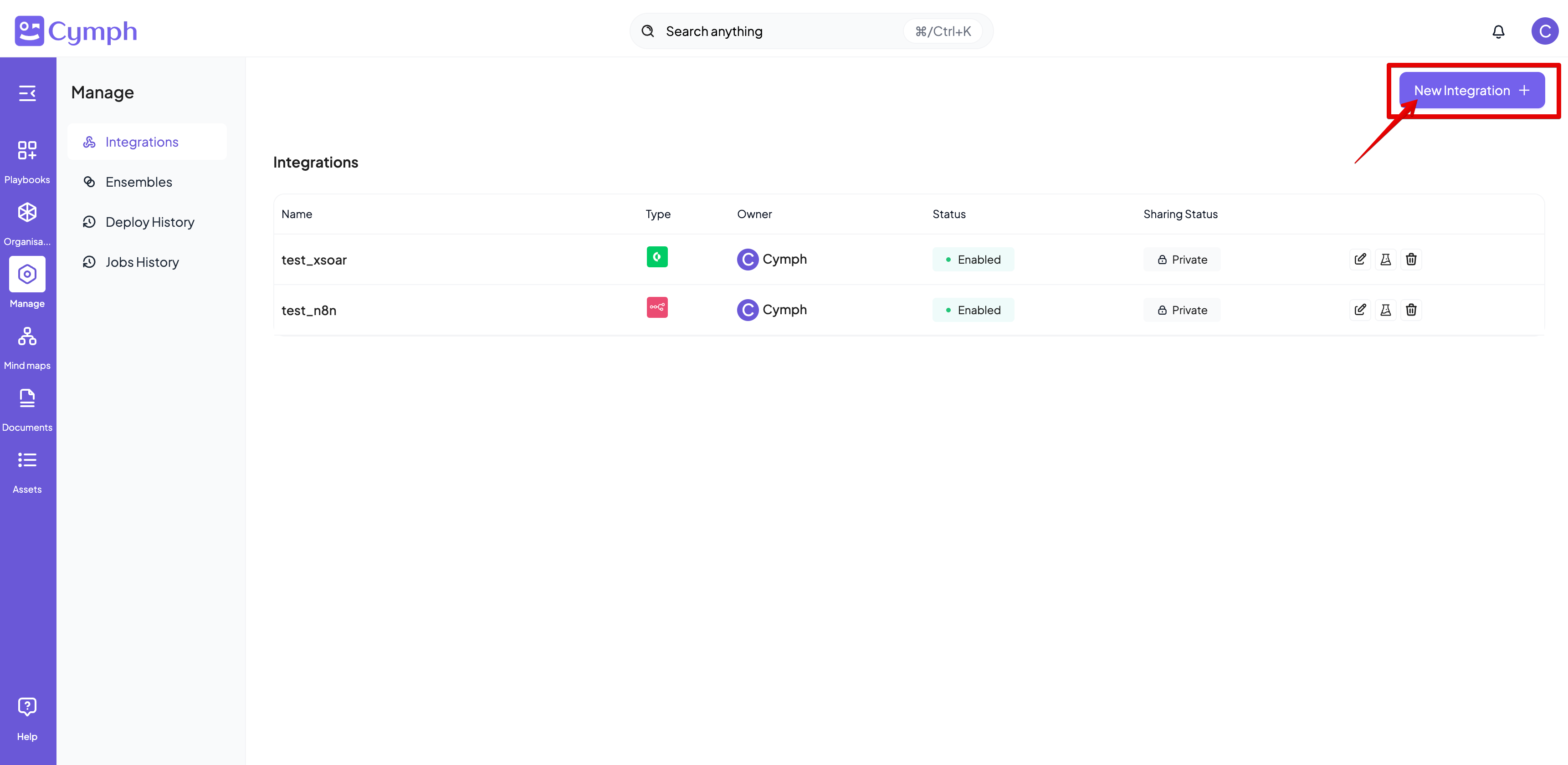The height and width of the screenshot is (765, 1568).
Task: Click the New Integration button
Action: 1472,90
